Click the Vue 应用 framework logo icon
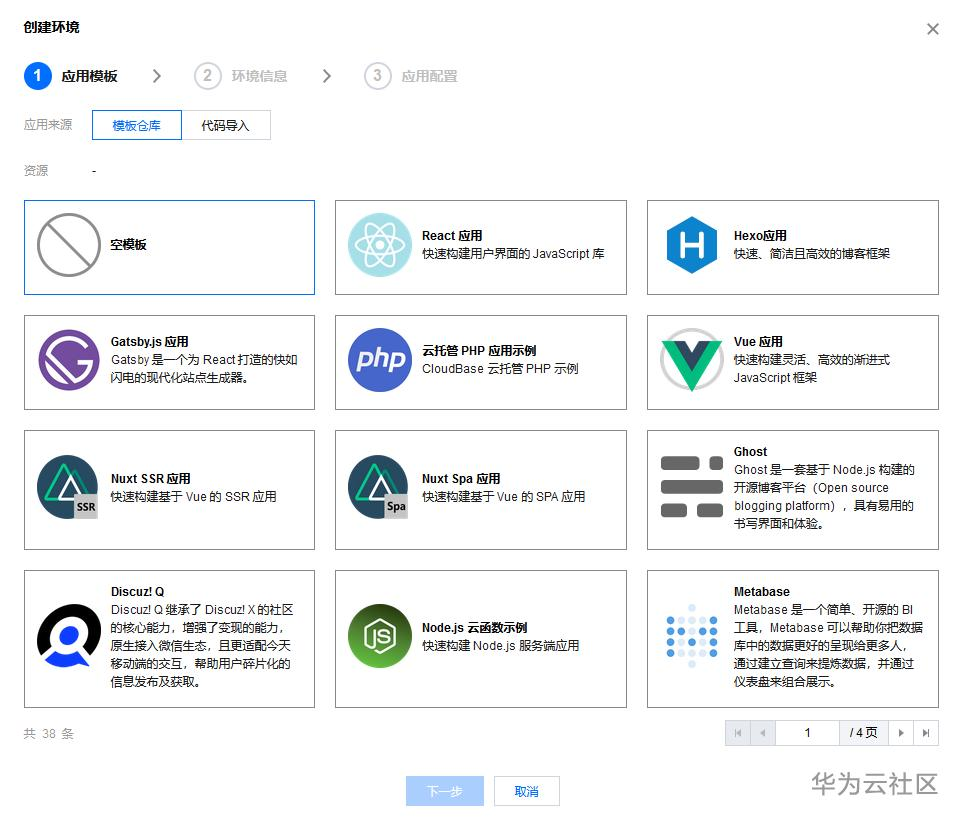Viewport: 958px width, 824px height. (690, 360)
